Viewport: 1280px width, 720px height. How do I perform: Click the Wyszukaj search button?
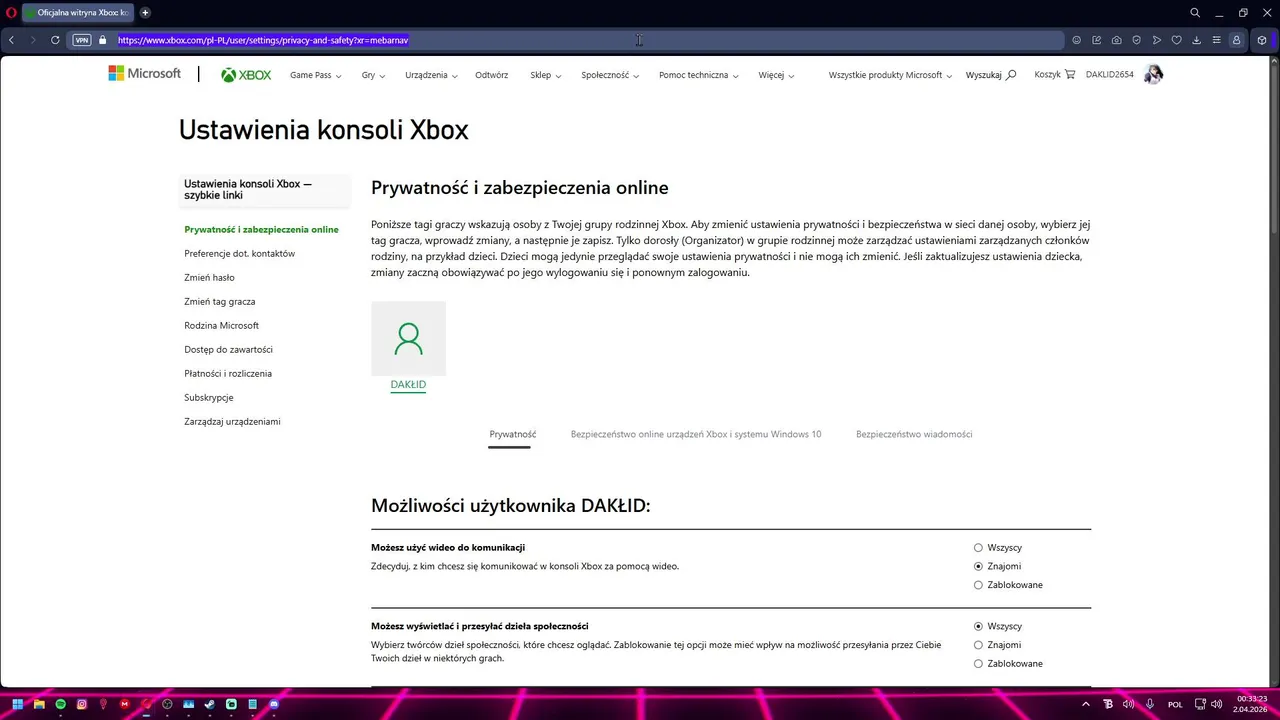(x=991, y=75)
